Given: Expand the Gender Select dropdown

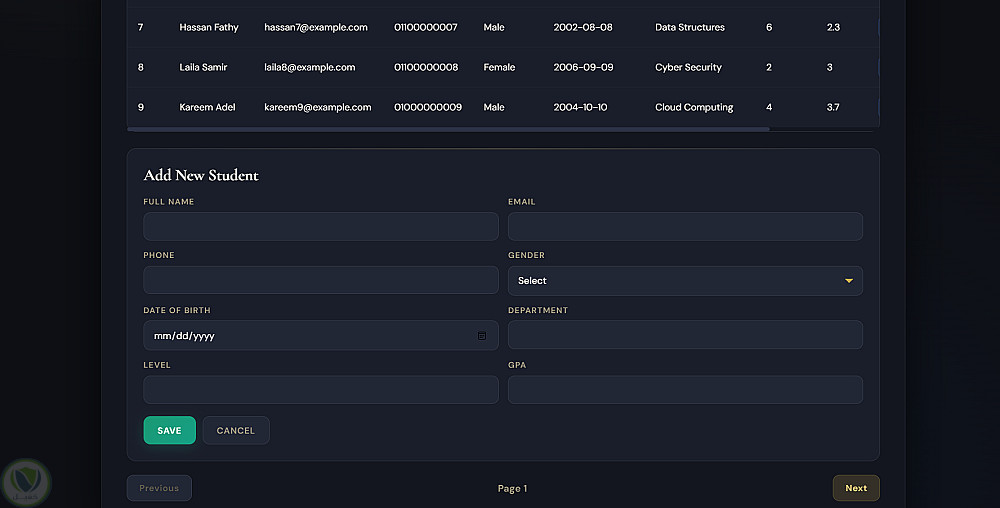Looking at the screenshot, I should click(685, 280).
